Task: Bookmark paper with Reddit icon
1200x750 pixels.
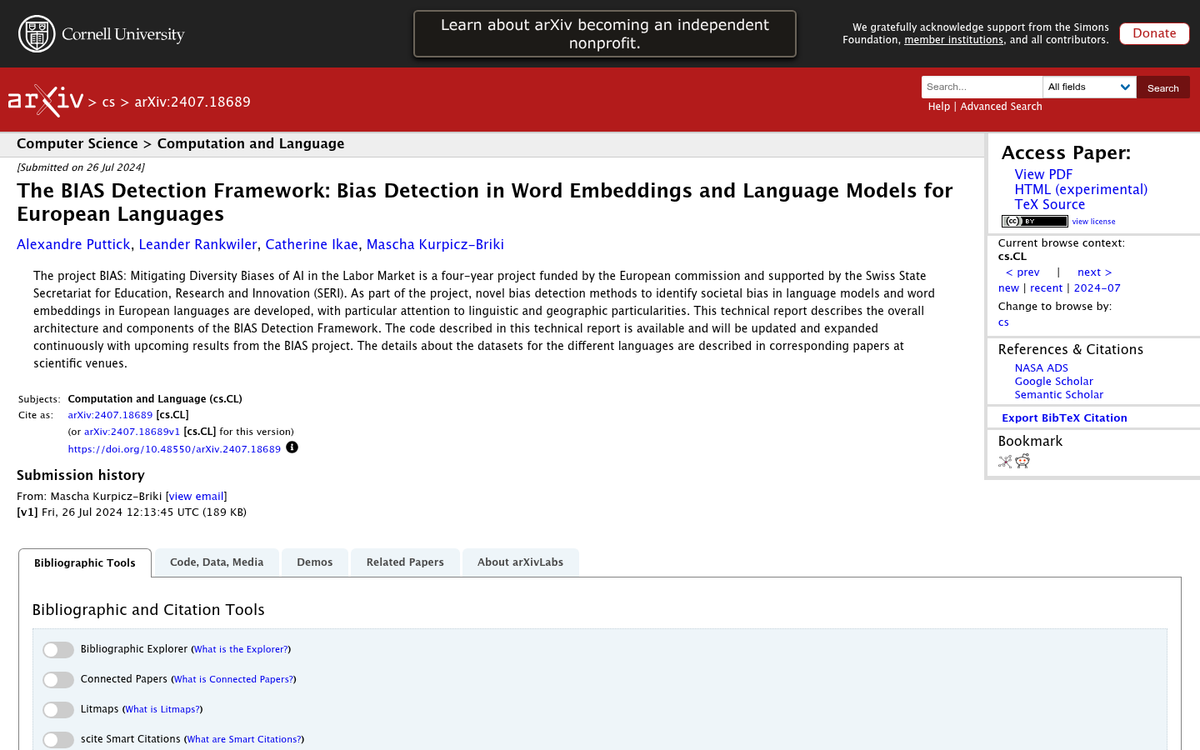Action: pyautogui.click(x=1023, y=461)
